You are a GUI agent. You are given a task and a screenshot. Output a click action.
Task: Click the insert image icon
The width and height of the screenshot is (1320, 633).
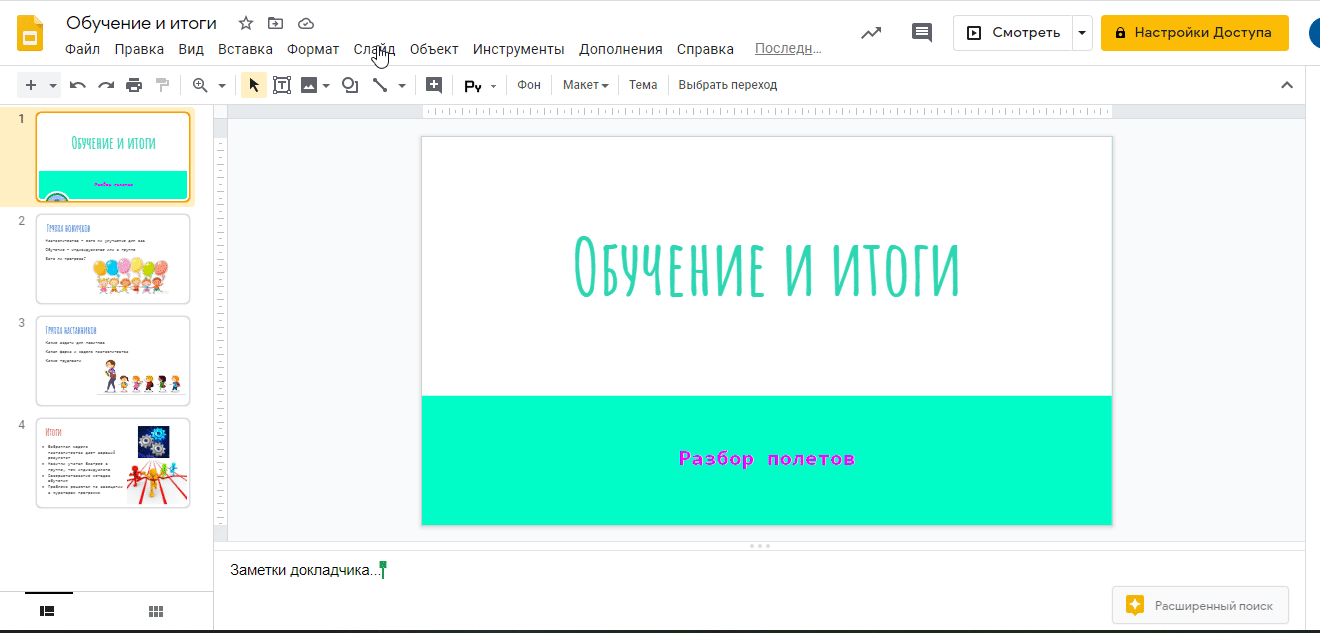coord(309,85)
